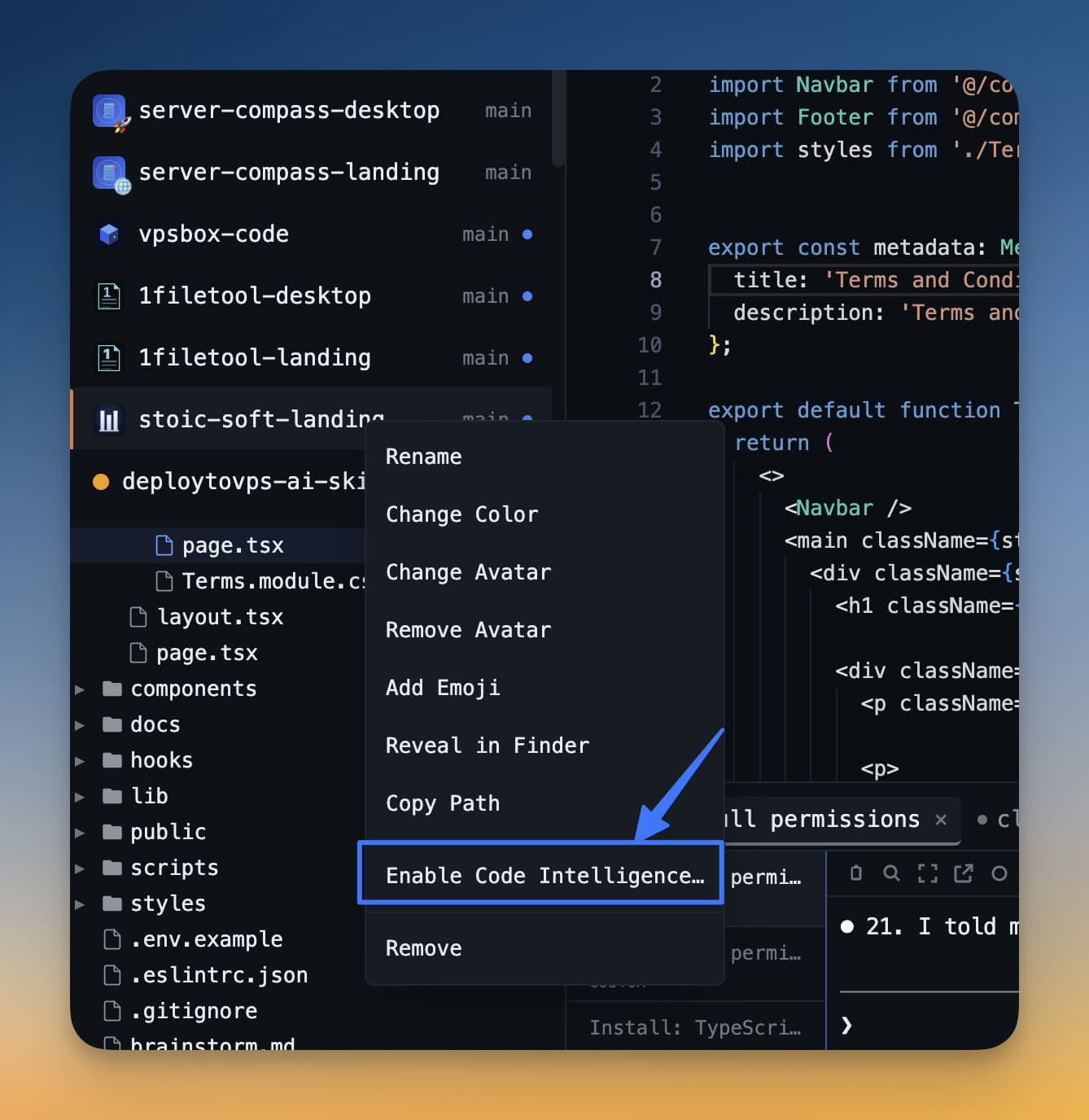This screenshot has width=1089, height=1120.
Task: Click the file icon beside page.tsx
Action: [164, 545]
